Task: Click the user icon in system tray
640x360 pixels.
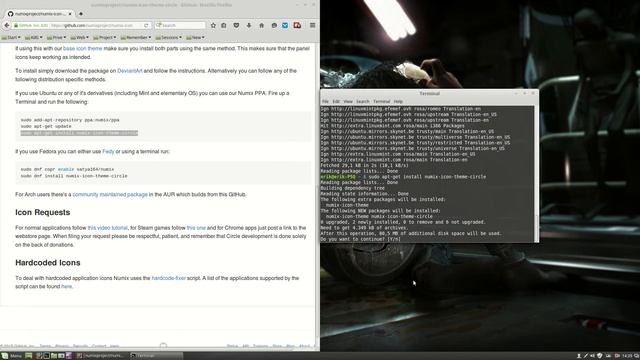Action: coord(579,356)
